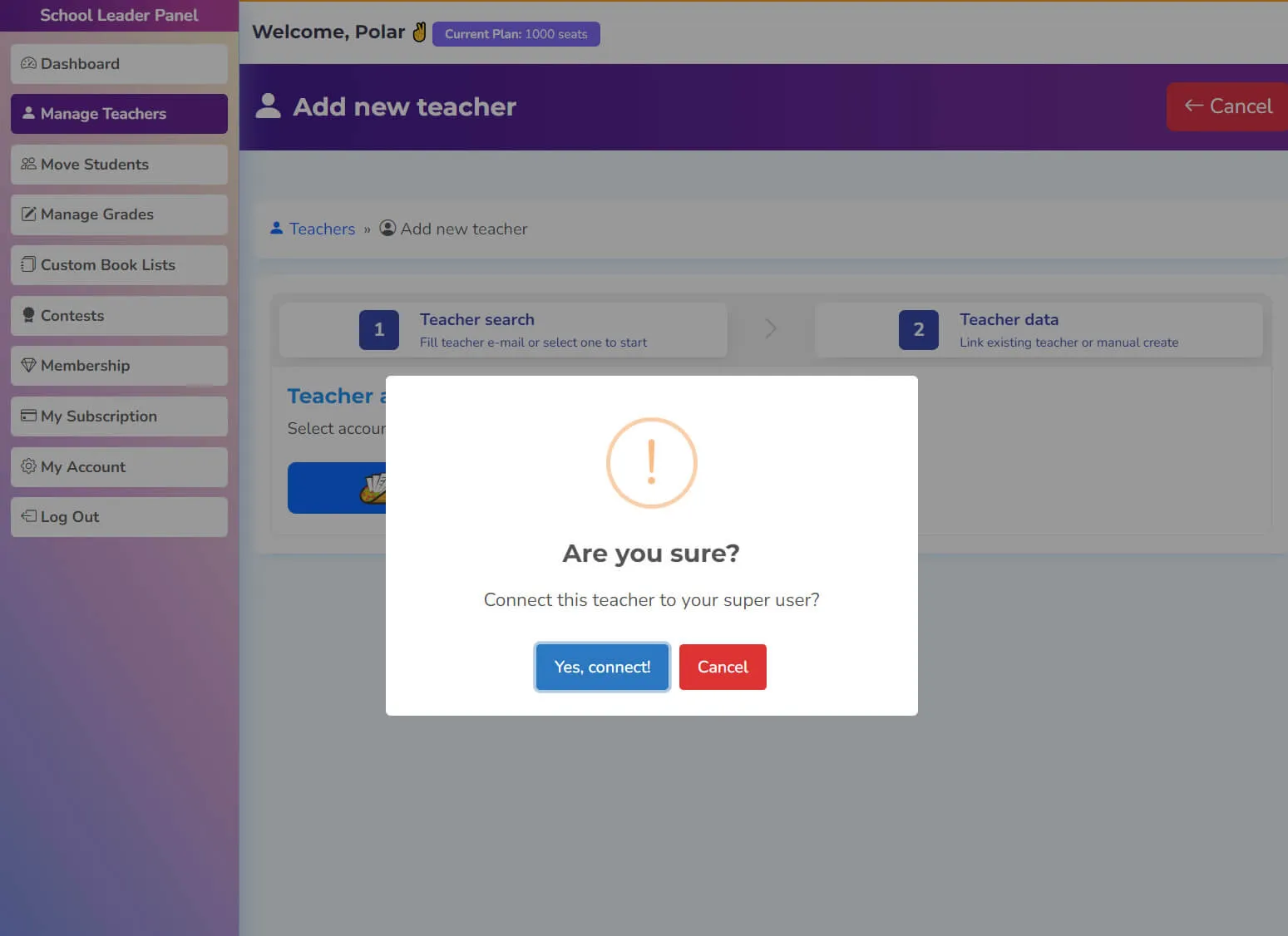Click the My Subscription card icon
1288x936 pixels.
(28, 416)
